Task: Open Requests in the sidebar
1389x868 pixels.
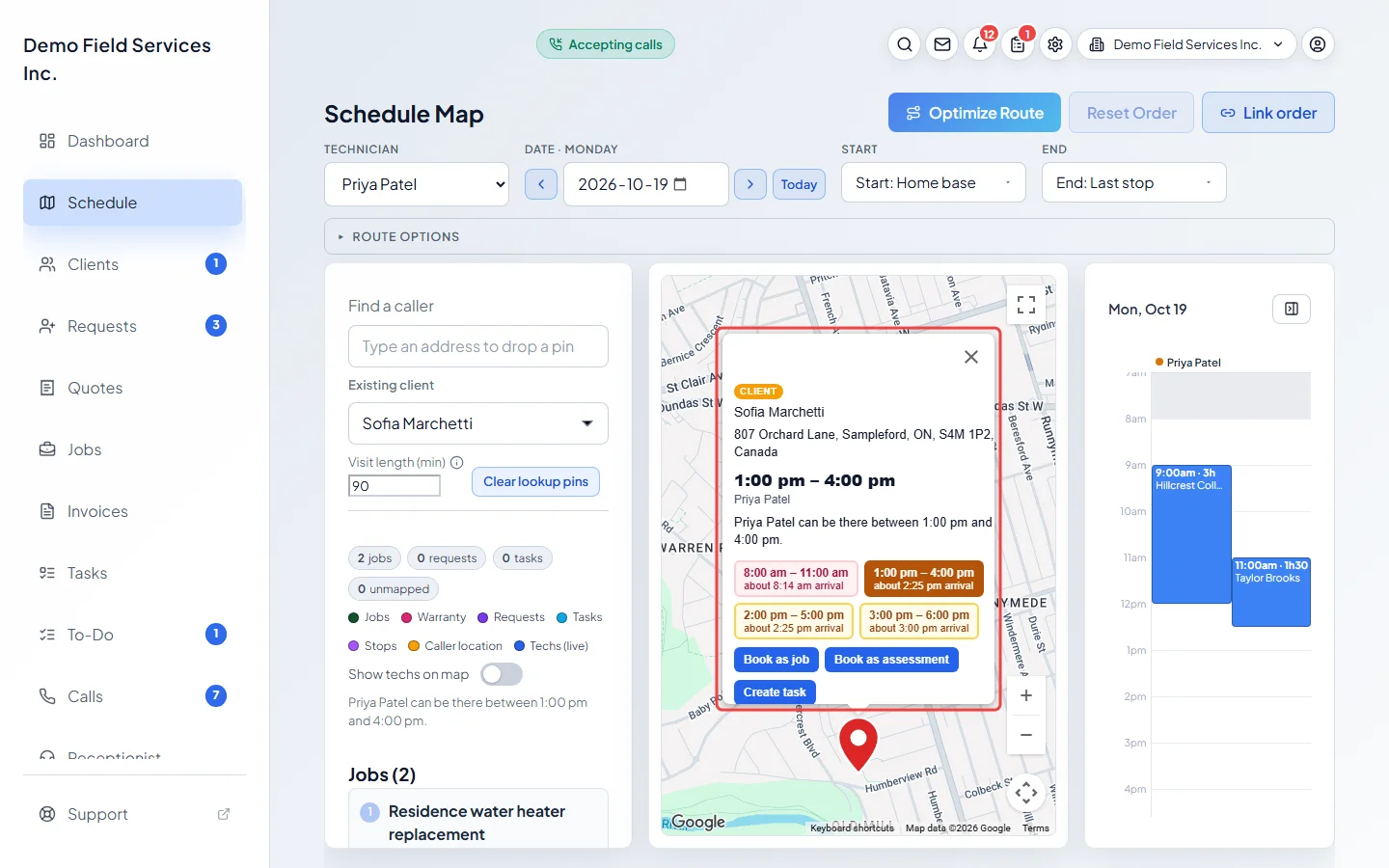Action: point(133,326)
